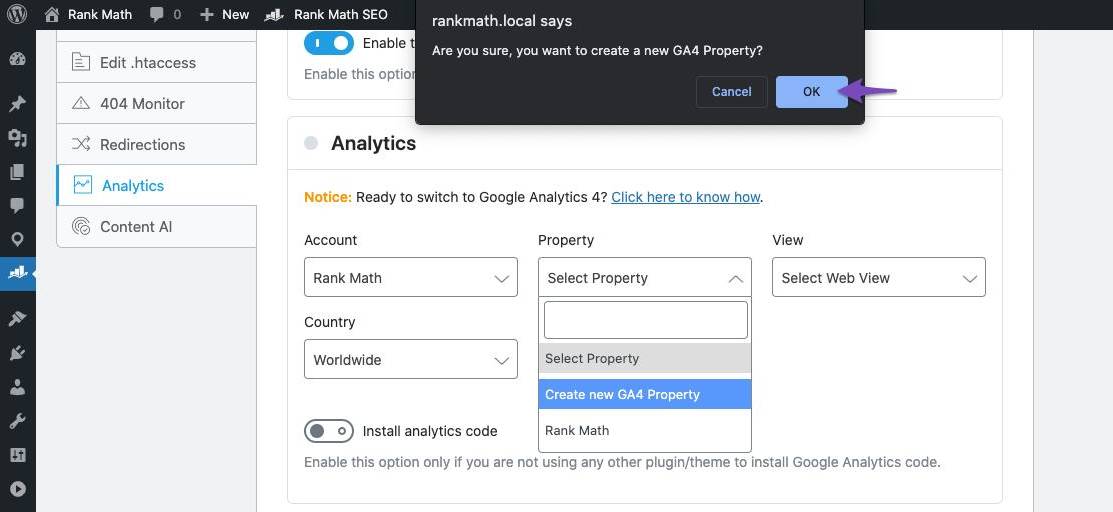Open Users icon in admin sidebar

pyautogui.click(x=17, y=387)
